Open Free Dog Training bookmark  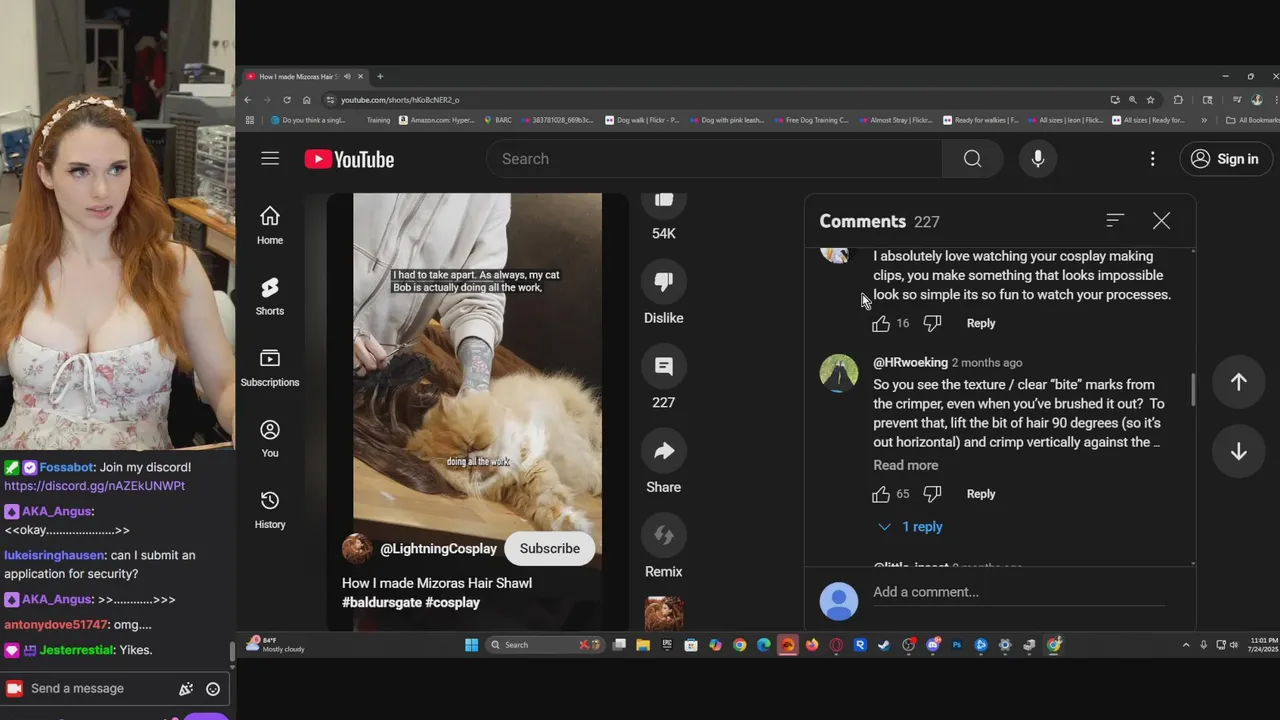[810, 120]
